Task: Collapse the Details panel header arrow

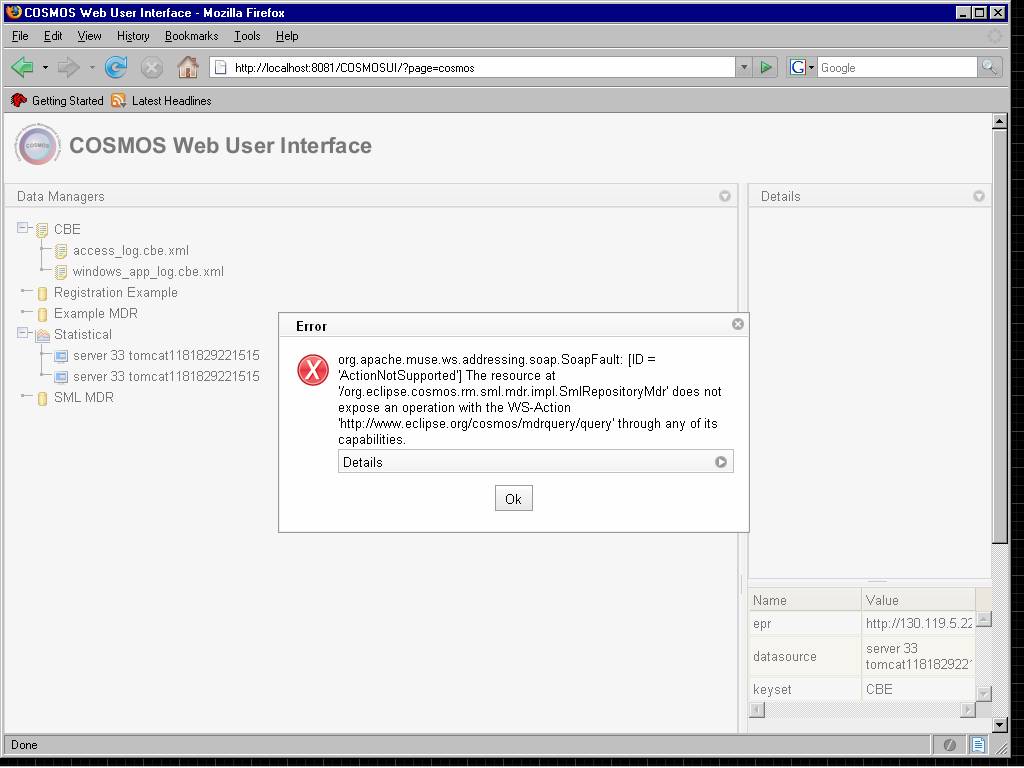Action: 979,196
